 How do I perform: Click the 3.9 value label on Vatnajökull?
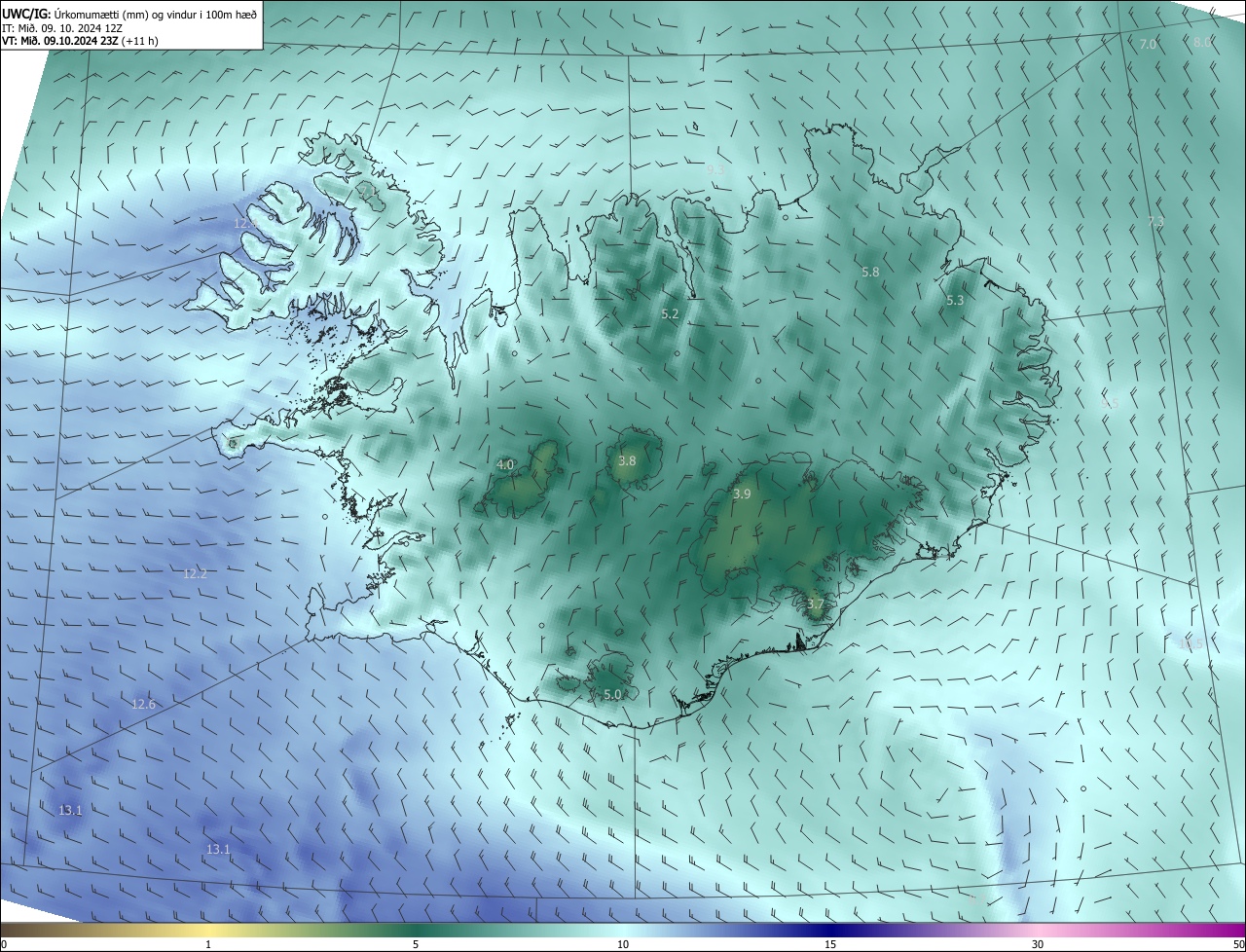tap(742, 494)
